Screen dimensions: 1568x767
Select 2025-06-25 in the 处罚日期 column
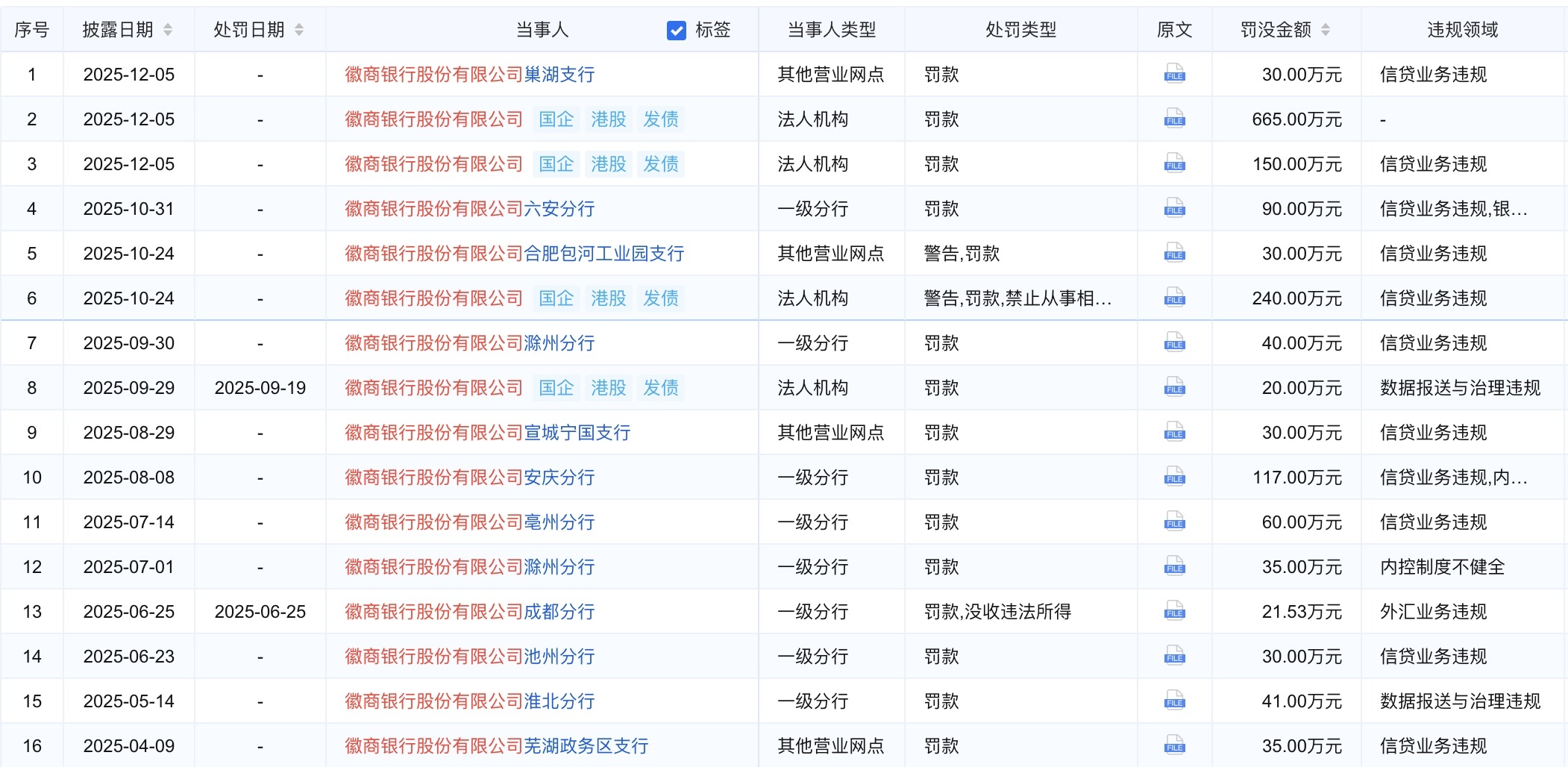click(x=260, y=612)
